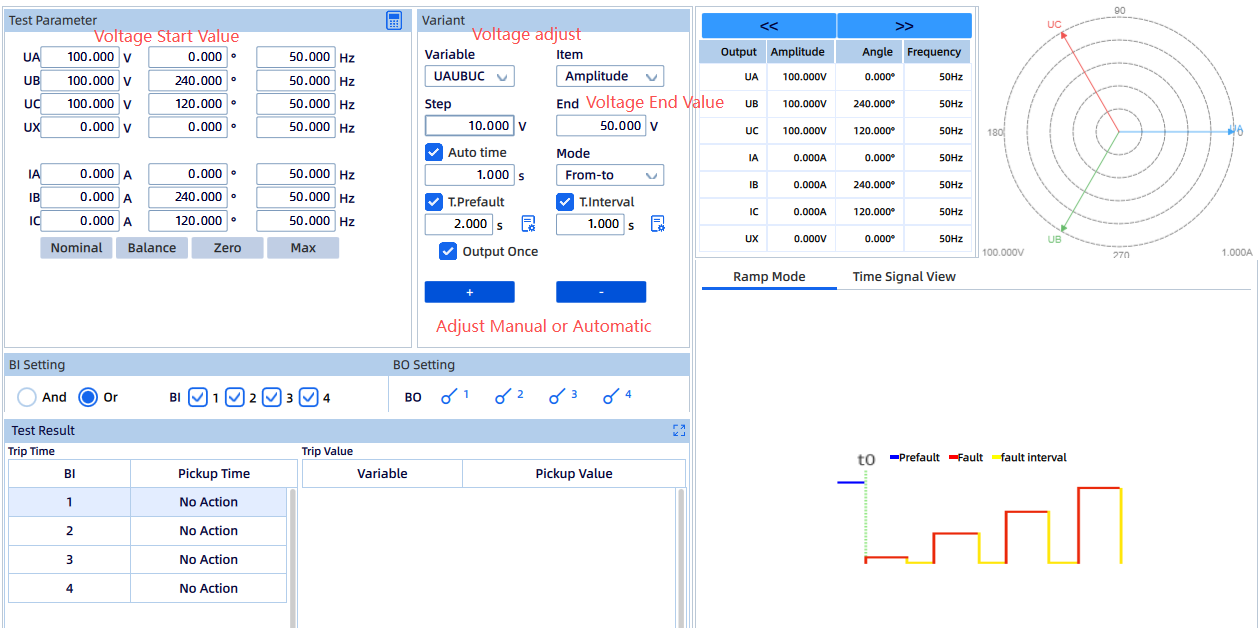The image size is (1259, 628).
Task: Open the Item dropdown showing Amplitude
Action: pyautogui.click(x=609, y=76)
